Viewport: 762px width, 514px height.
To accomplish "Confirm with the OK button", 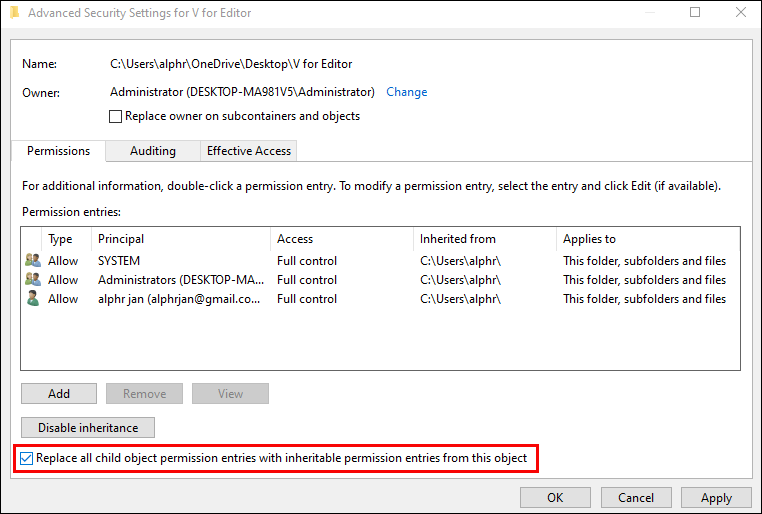I will tap(555, 497).
